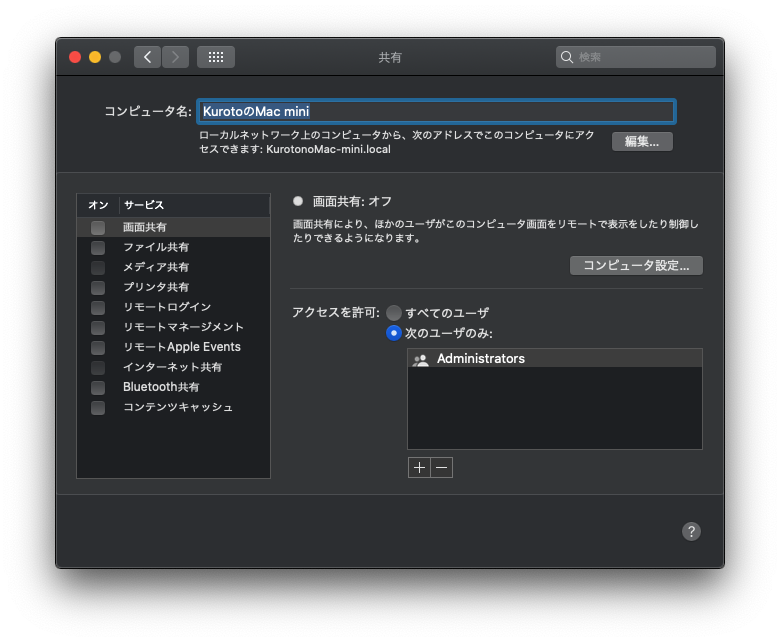780x642 pixels.
Task: Select the プリンタ共有 service row
Action: [174, 287]
